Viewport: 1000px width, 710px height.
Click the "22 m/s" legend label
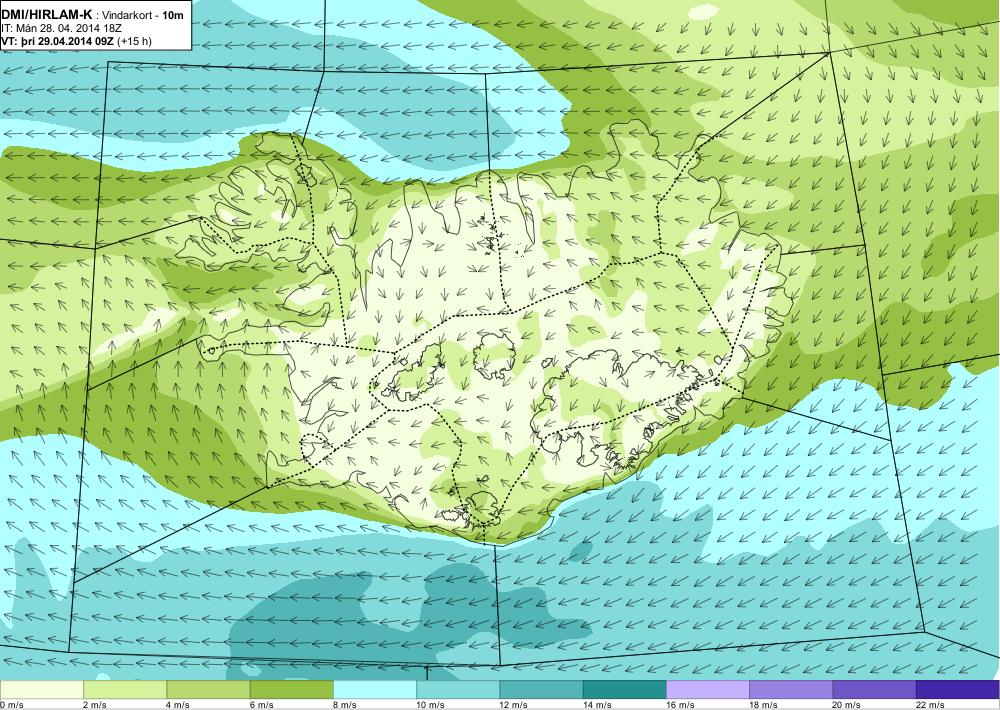click(x=930, y=705)
